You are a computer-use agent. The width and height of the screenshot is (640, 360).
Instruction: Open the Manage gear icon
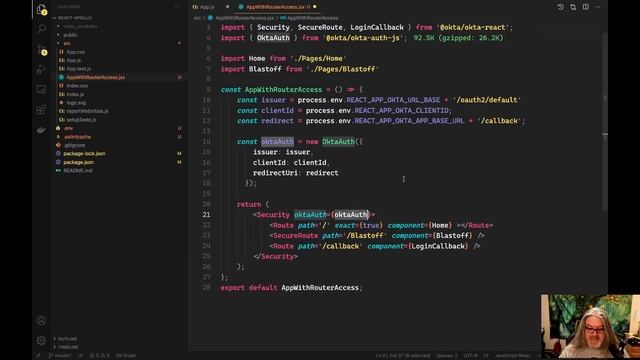(41, 340)
